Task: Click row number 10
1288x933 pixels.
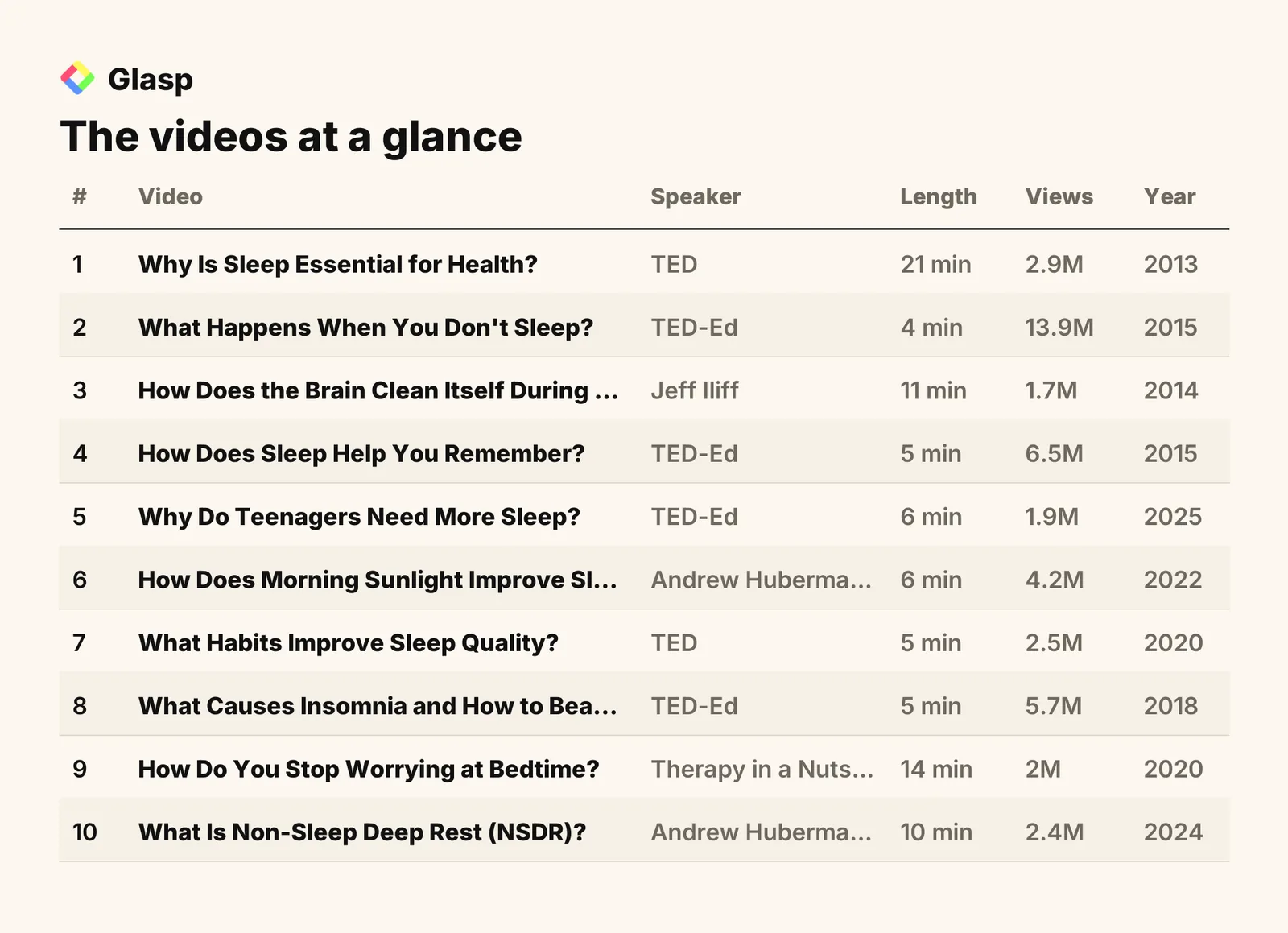Action: 85,832
